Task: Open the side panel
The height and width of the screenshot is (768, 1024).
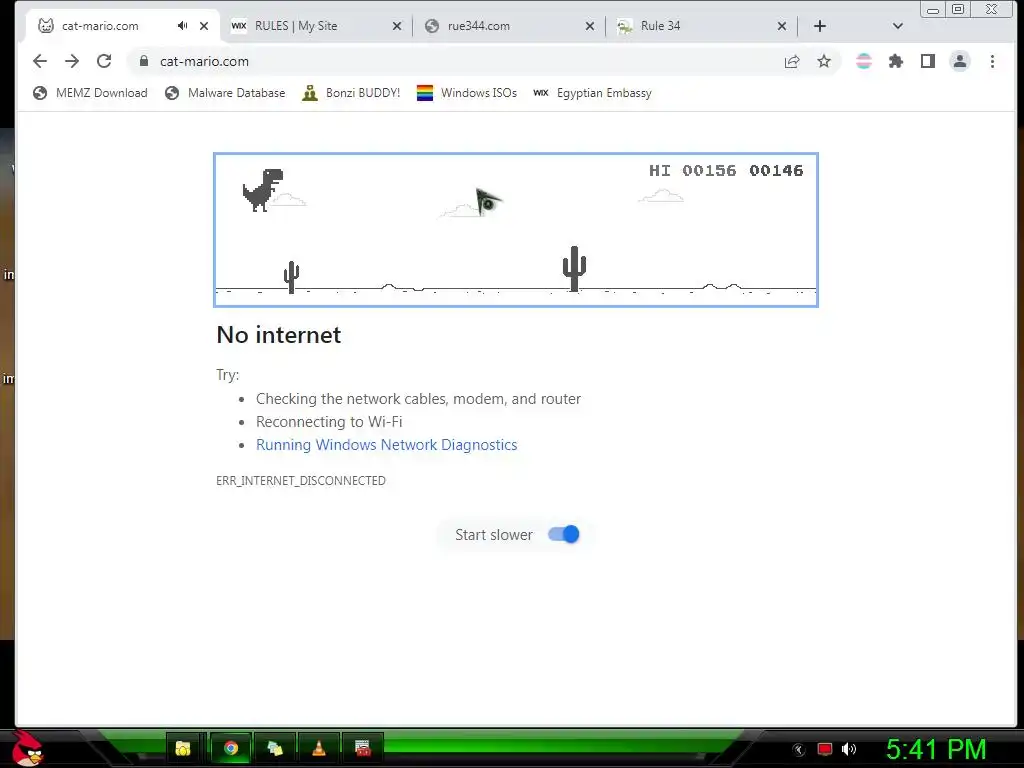Action: click(x=928, y=61)
